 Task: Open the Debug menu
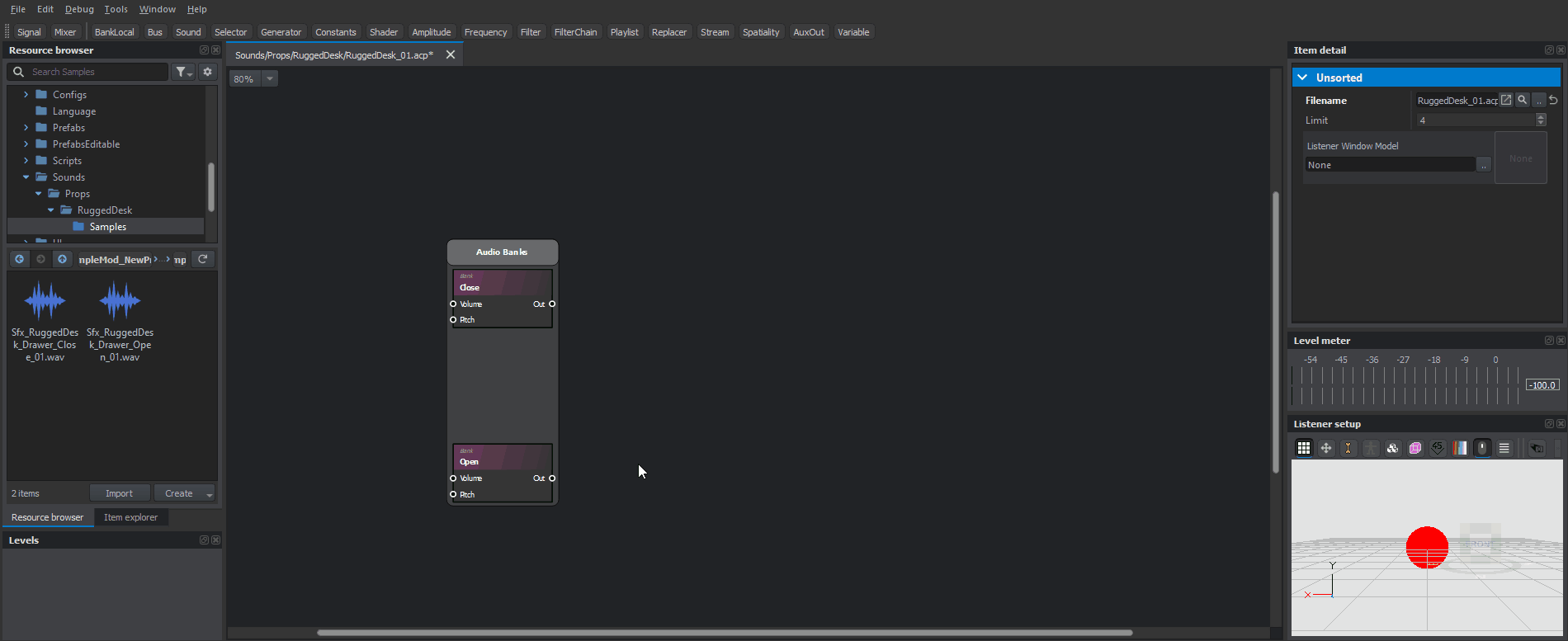click(79, 9)
